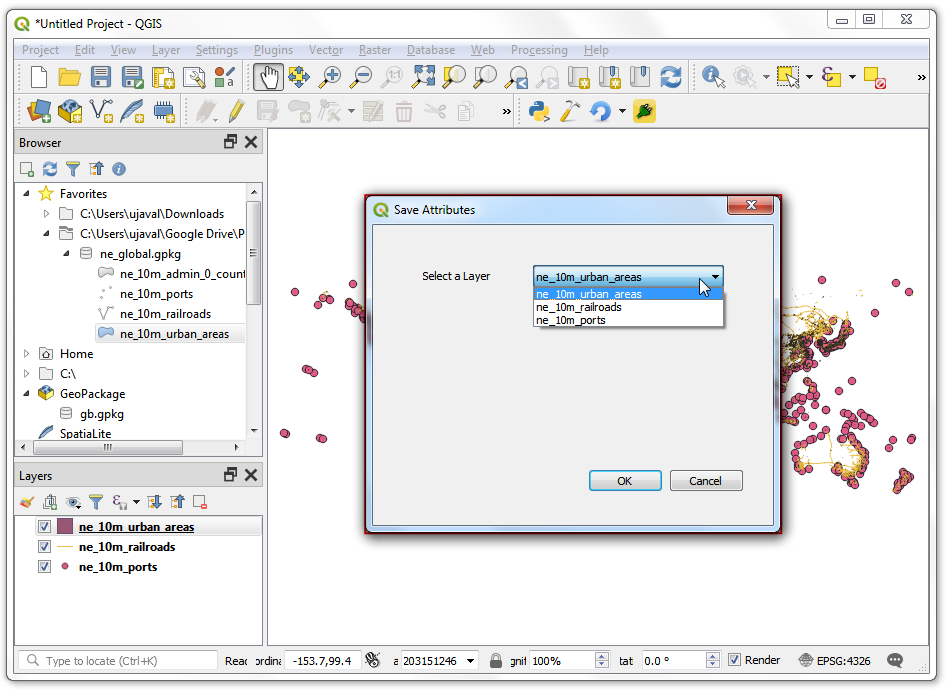Open the Processing menu
Image resolution: width=947 pixels, height=690 pixels.
538,50
